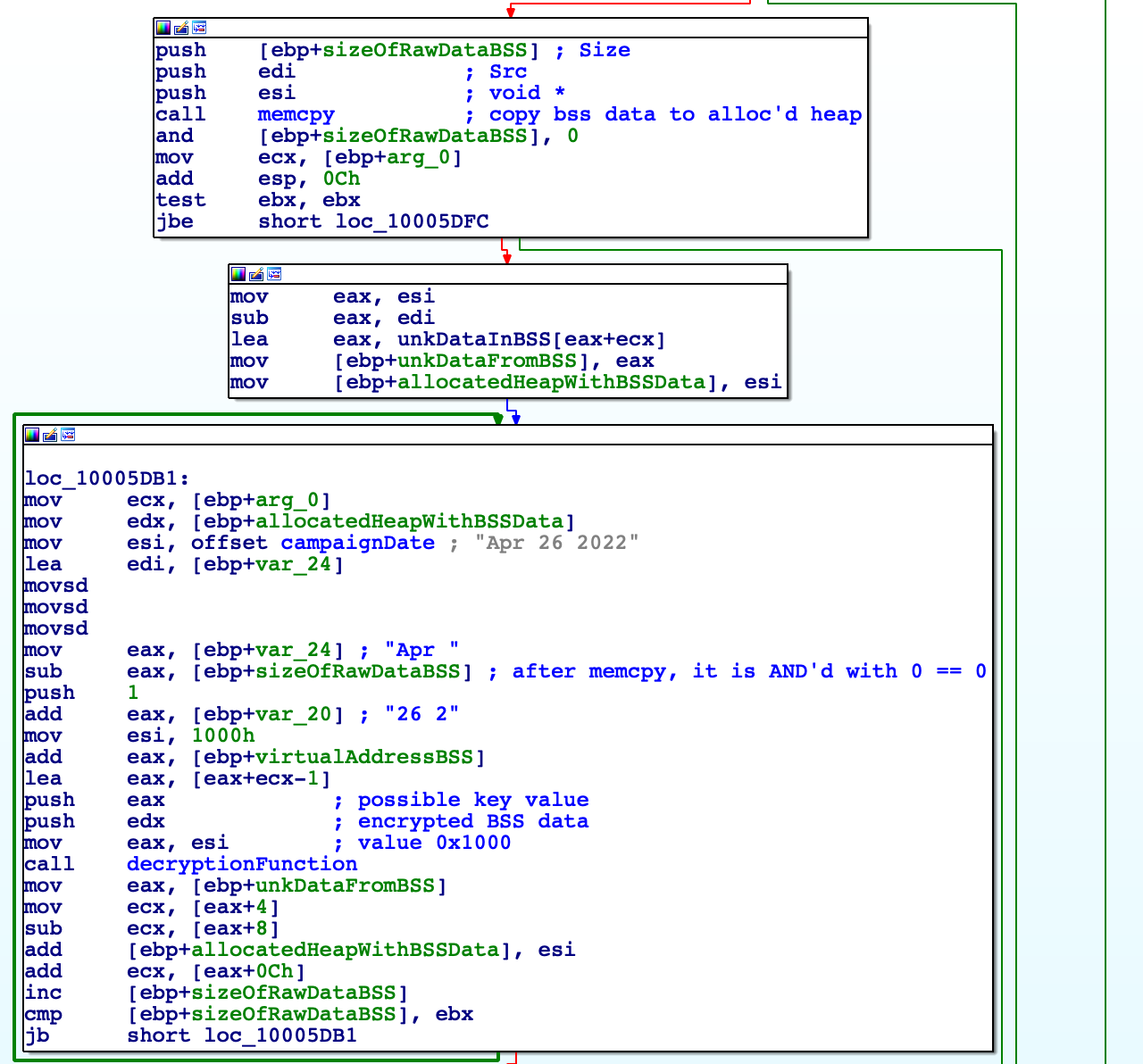
Task: Set node color on the middle basic block
Action: pos(238,274)
